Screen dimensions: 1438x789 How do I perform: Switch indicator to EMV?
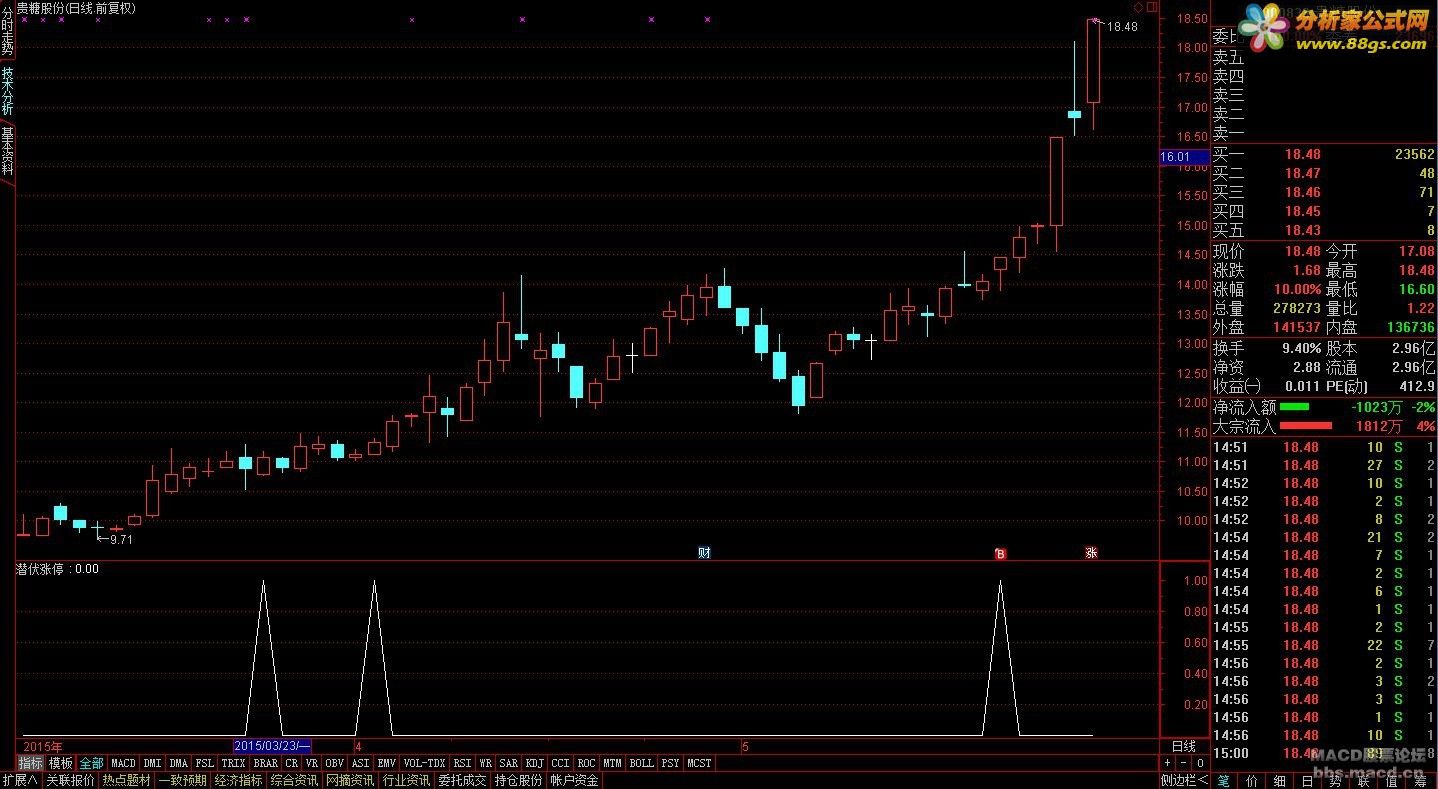coord(387,763)
